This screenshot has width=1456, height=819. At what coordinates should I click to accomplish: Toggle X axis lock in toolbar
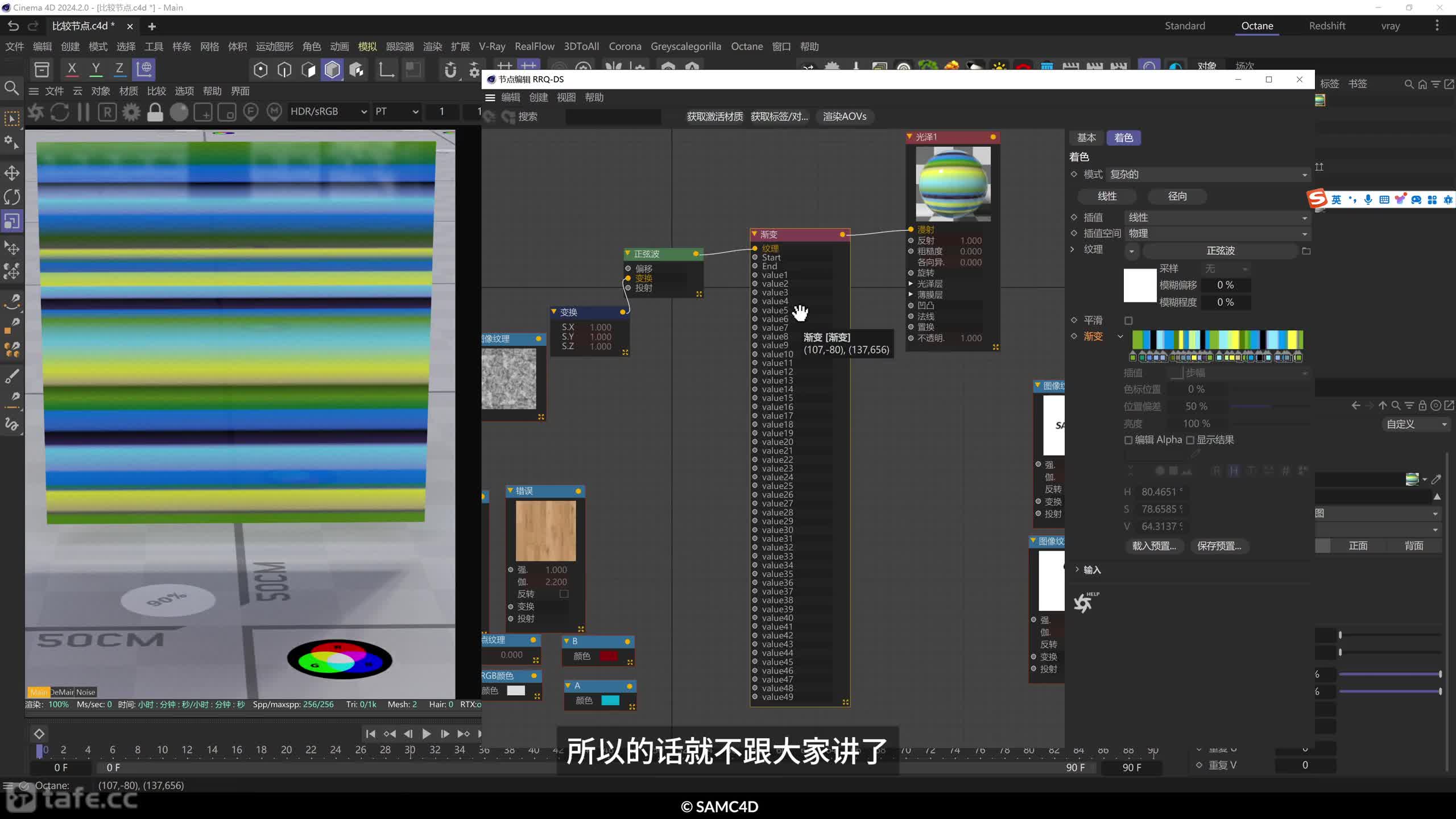pos(72,69)
